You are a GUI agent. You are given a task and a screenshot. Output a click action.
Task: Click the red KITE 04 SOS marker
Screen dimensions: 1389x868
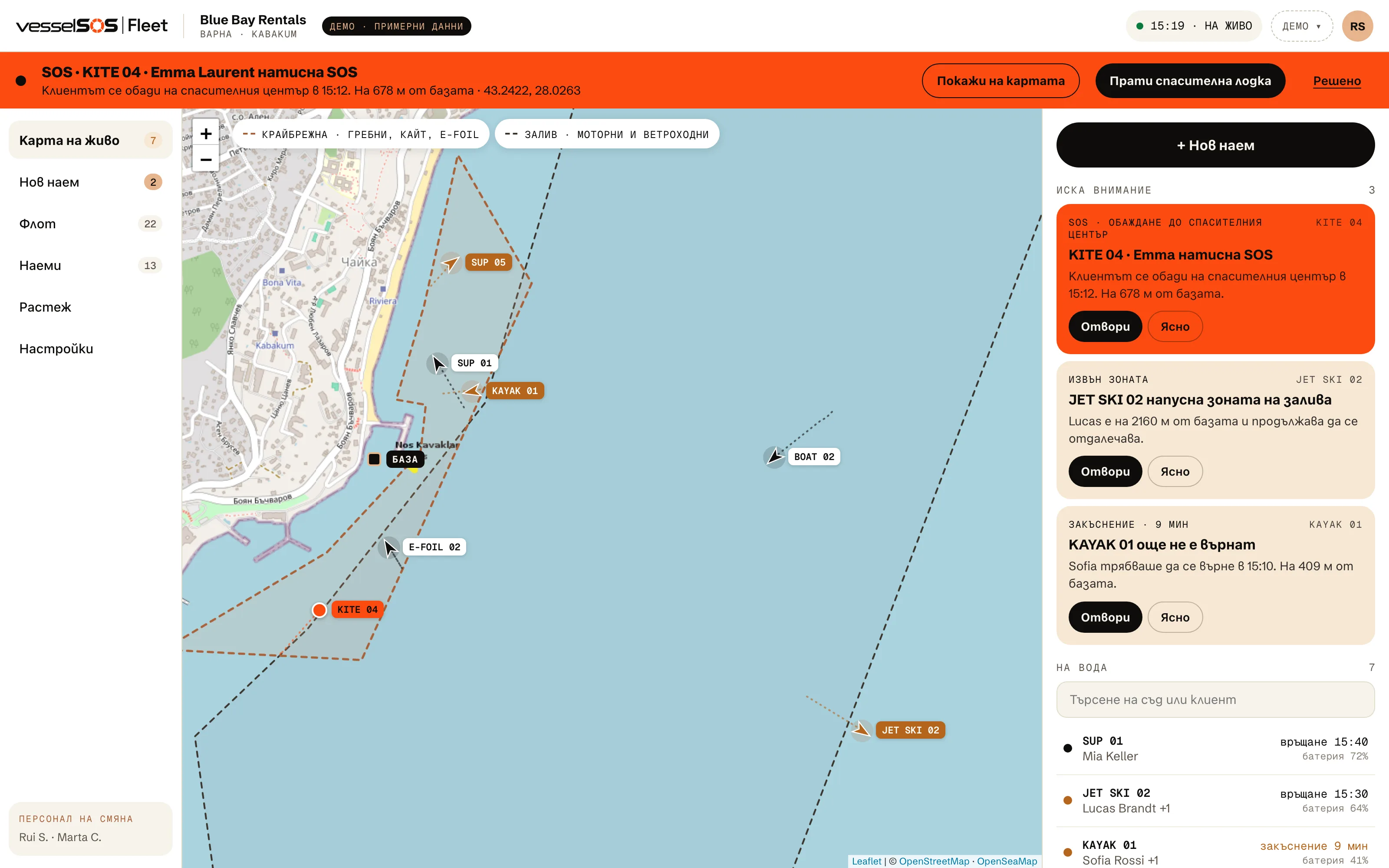(x=320, y=610)
